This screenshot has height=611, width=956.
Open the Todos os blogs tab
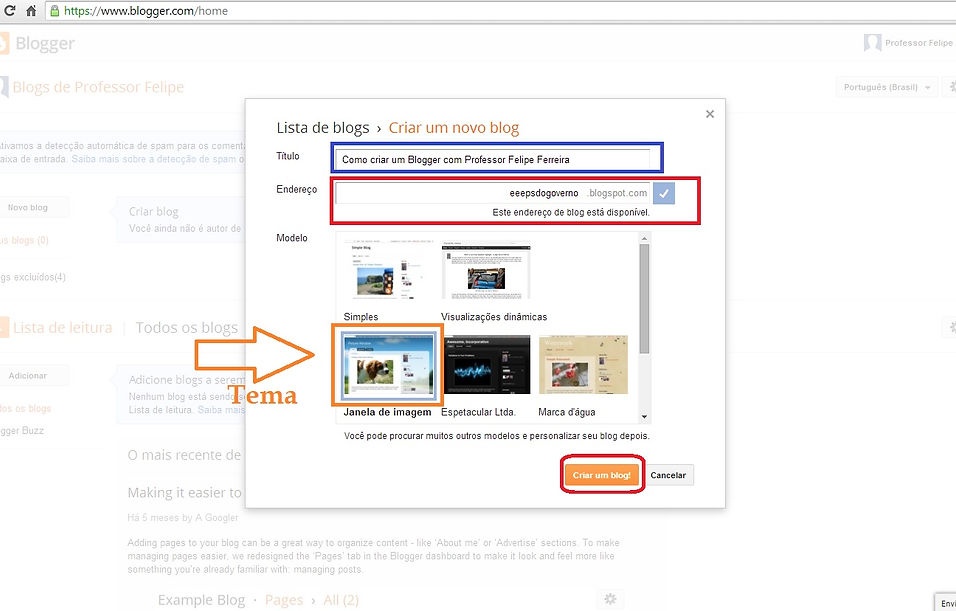click(x=187, y=328)
